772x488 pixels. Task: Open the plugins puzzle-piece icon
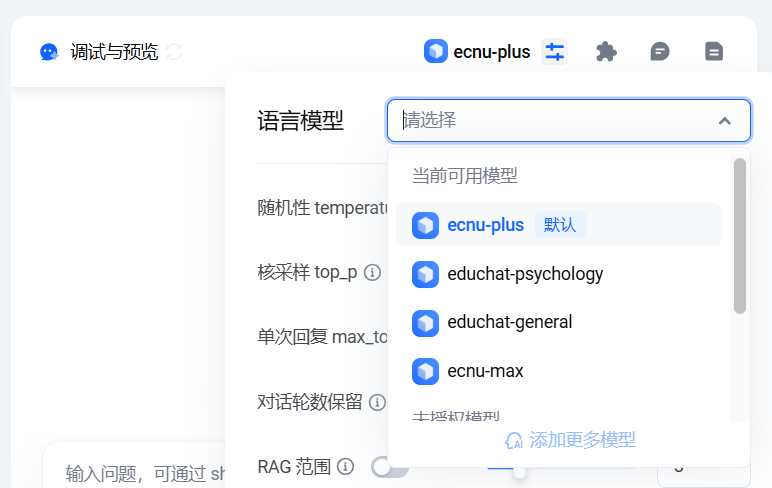pyautogui.click(x=606, y=52)
